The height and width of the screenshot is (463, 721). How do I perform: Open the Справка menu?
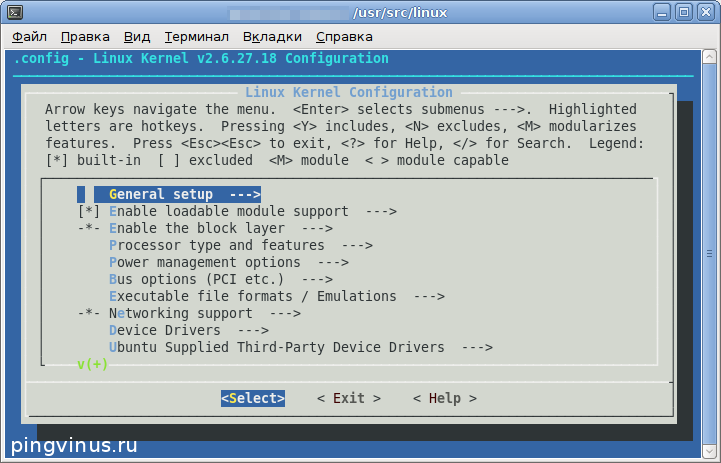[x=344, y=37]
